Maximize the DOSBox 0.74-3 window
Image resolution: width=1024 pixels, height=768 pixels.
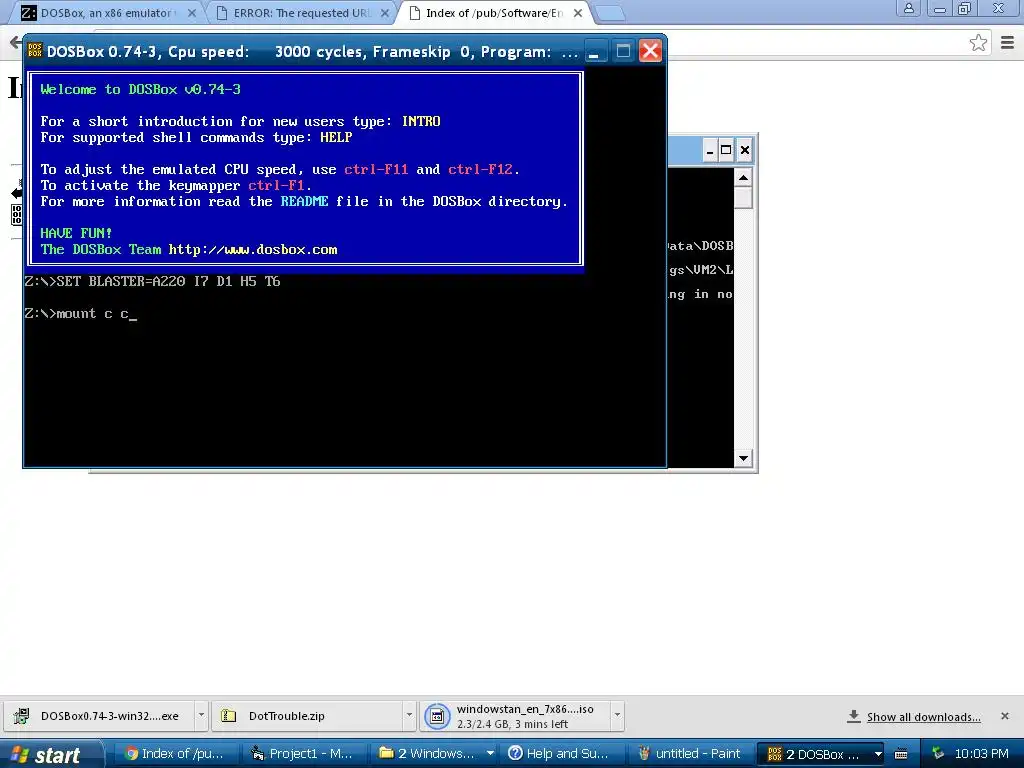point(623,51)
